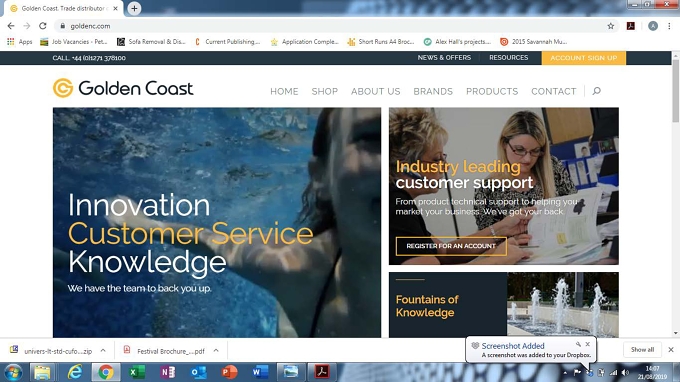This screenshot has height=382, width=680.
Task: Open the Sofa Removal bookmark
Action: (x=151, y=42)
